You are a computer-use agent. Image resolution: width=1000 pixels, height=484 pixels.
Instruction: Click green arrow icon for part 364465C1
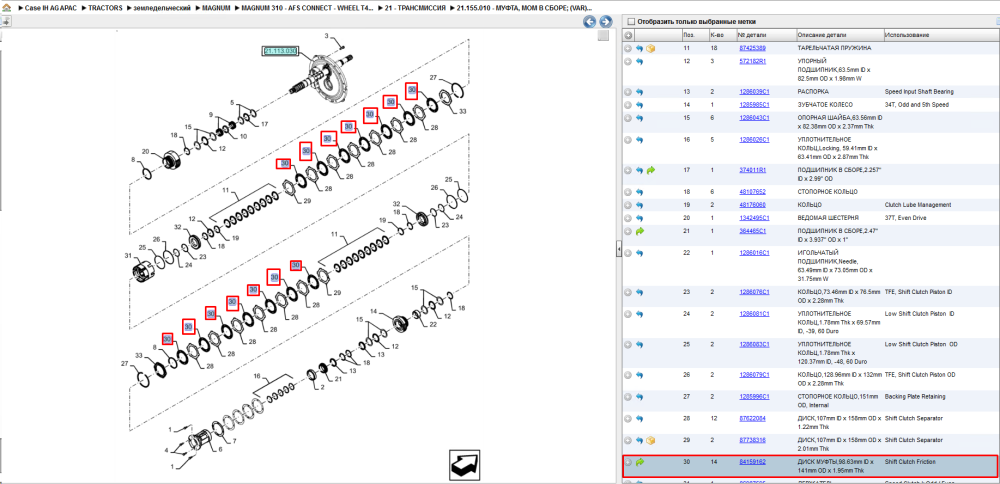(x=640, y=231)
